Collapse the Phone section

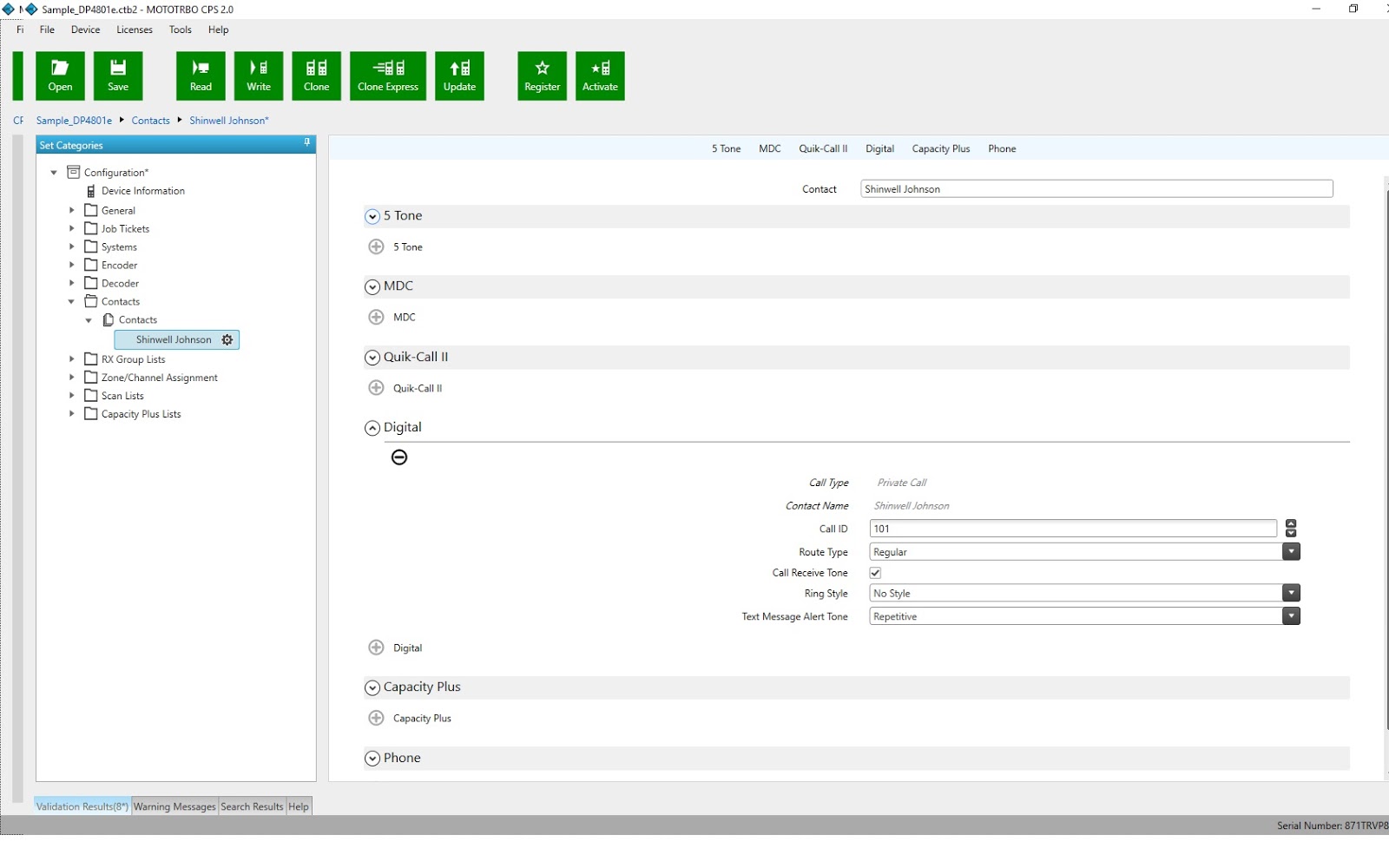click(372, 759)
